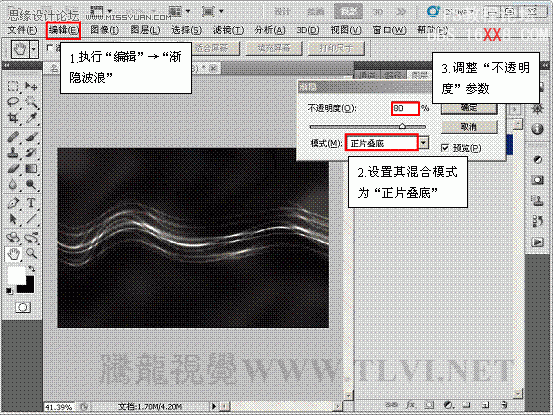The image size is (553, 415).
Task: Select the Line shape tool
Action: click(31, 219)
